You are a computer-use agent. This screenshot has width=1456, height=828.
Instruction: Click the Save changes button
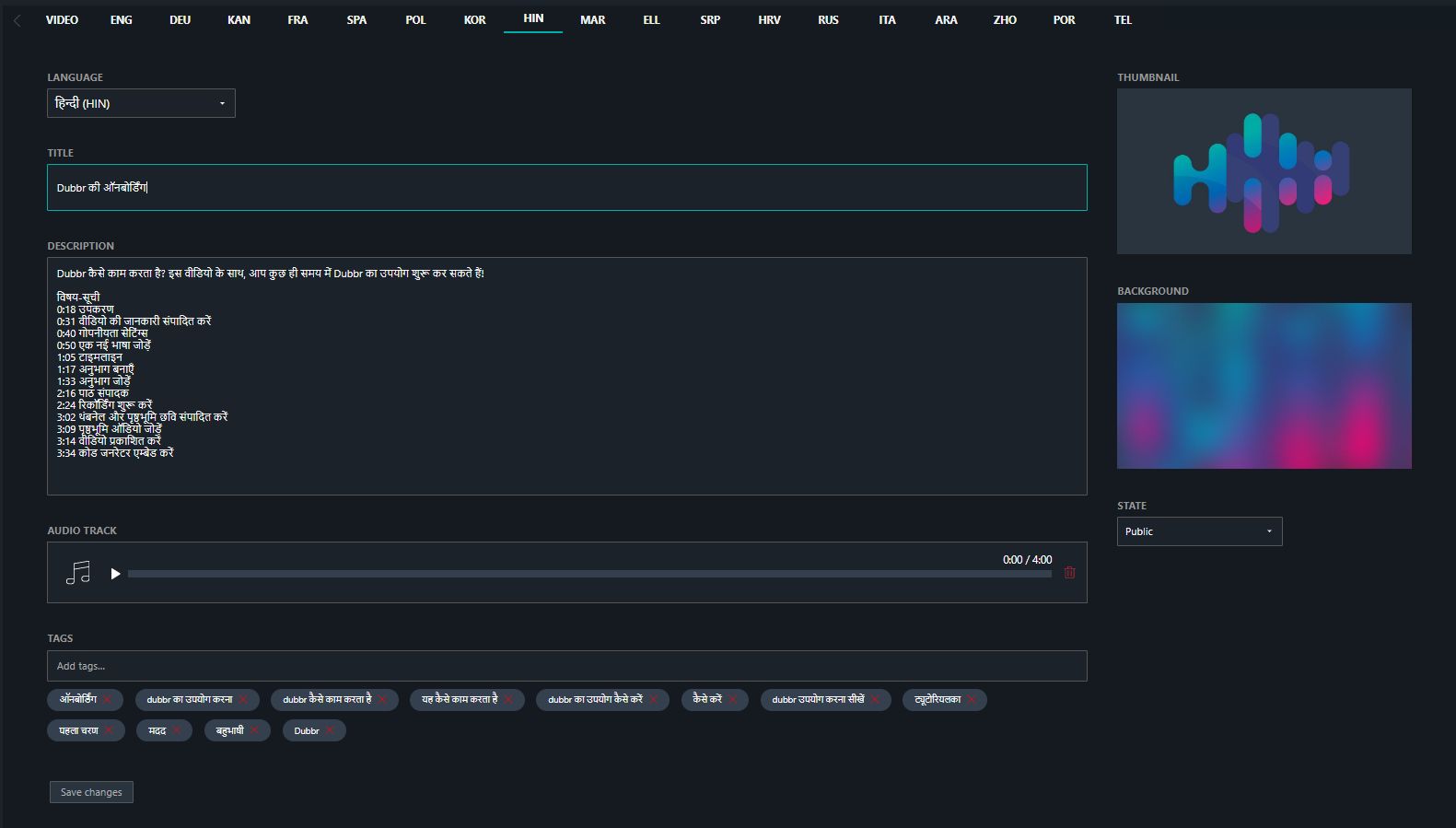[91, 792]
